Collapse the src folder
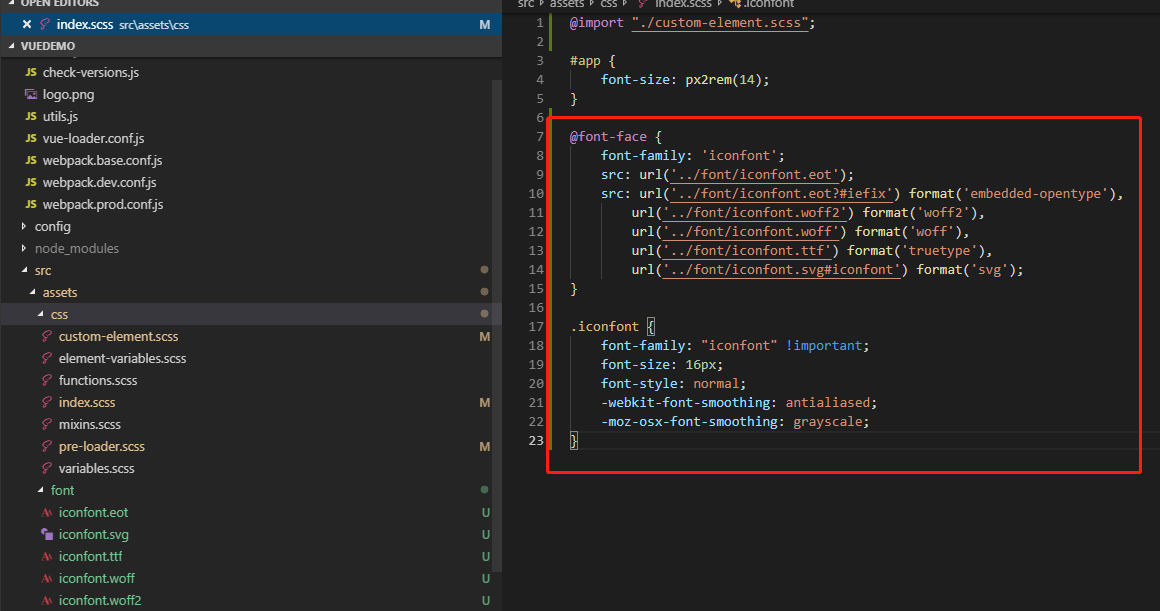1160x611 pixels. pos(25,271)
